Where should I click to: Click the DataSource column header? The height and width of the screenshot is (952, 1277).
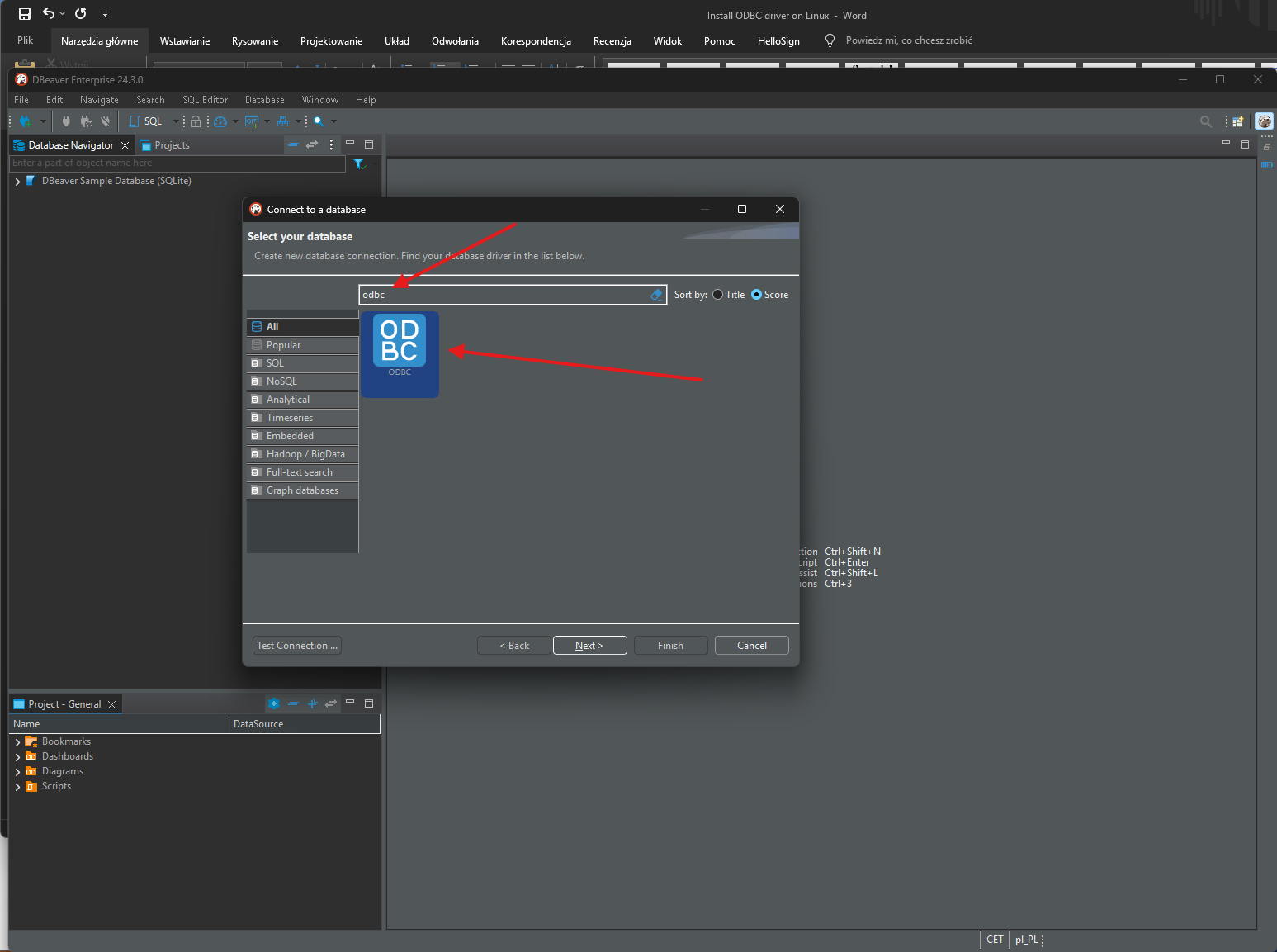pyautogui.click(x=304, y=724)
